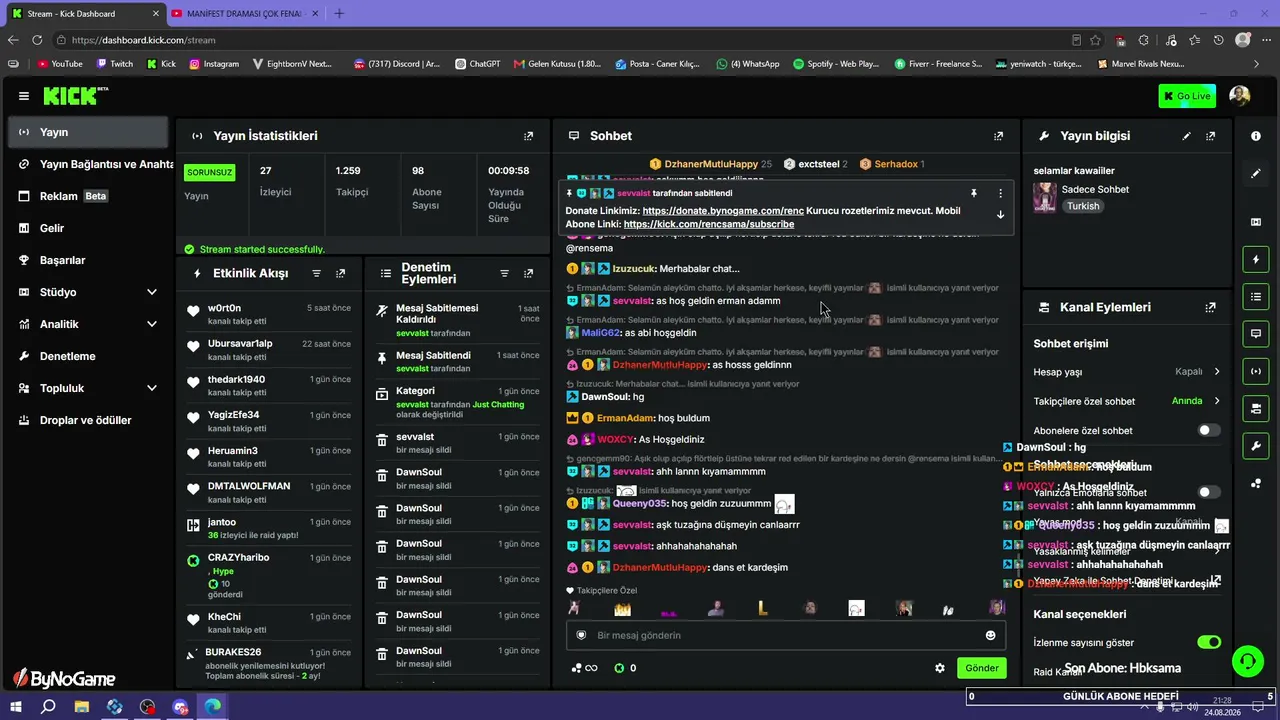Click the chat identity shield icon in message box
The image size is (1280, 720).
[x=581, y=635]
